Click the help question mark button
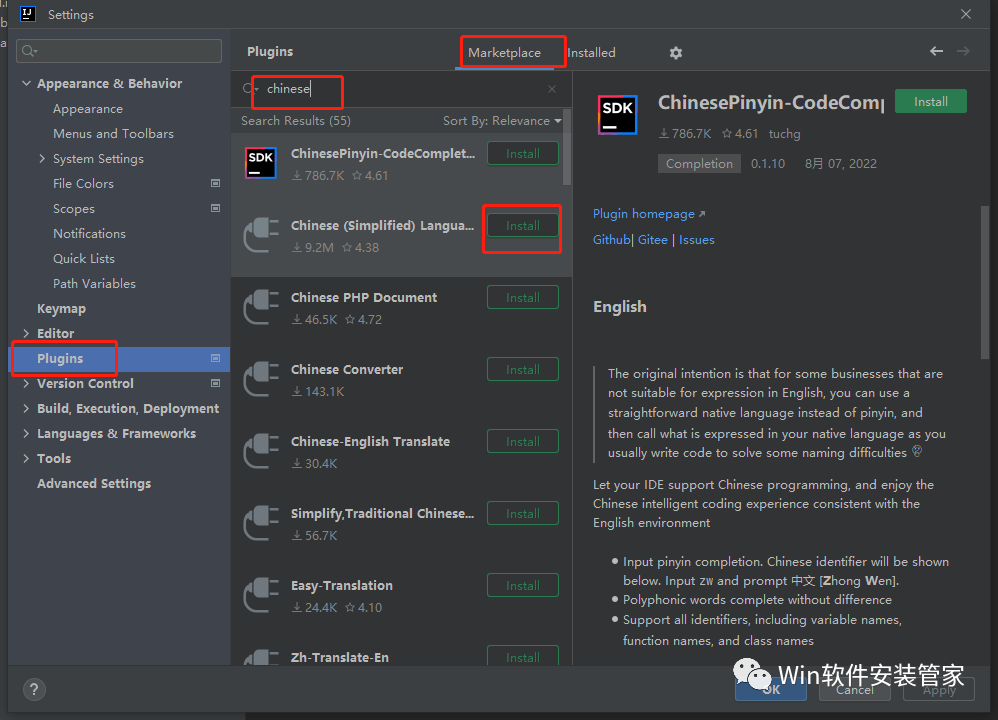 (34, 689)
